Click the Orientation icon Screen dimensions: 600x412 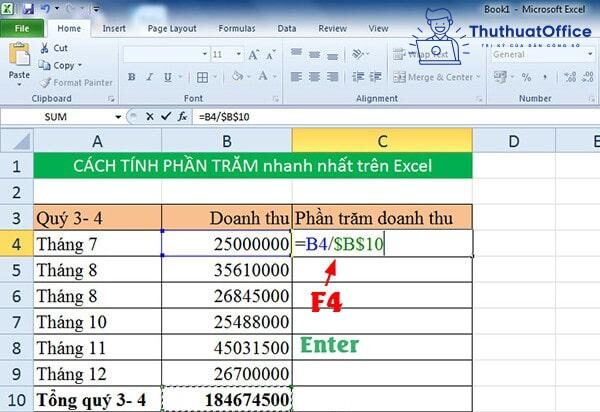(x=358, y=54)
